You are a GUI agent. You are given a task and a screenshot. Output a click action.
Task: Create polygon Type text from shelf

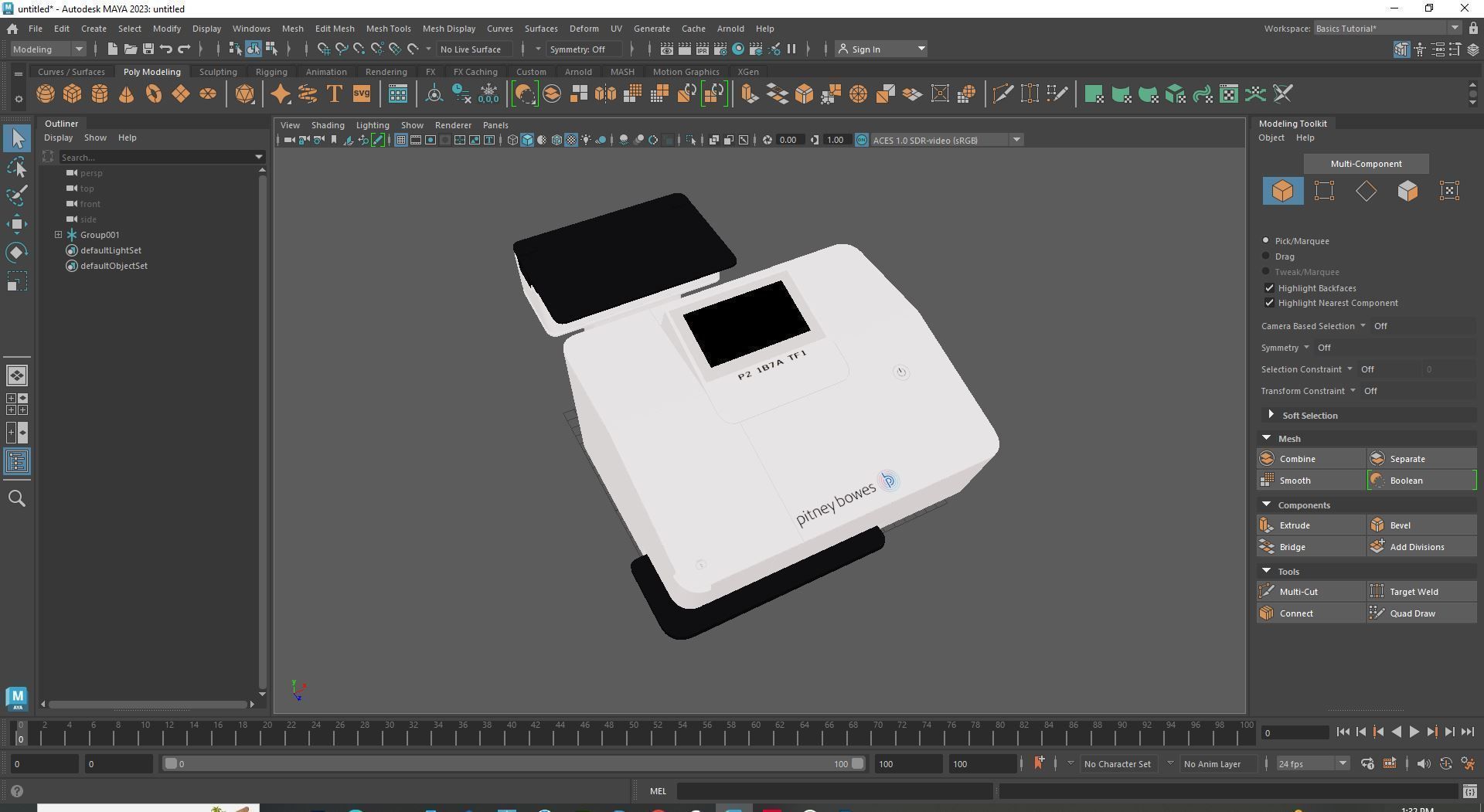coord(335,94)
